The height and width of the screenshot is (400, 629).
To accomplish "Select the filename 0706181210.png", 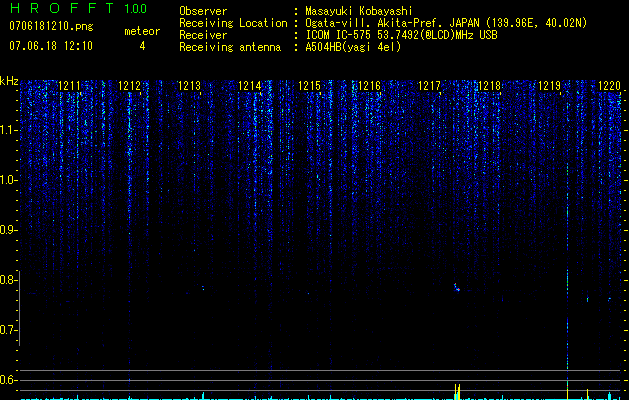I will pyautogui.click(x=51, y=27).
